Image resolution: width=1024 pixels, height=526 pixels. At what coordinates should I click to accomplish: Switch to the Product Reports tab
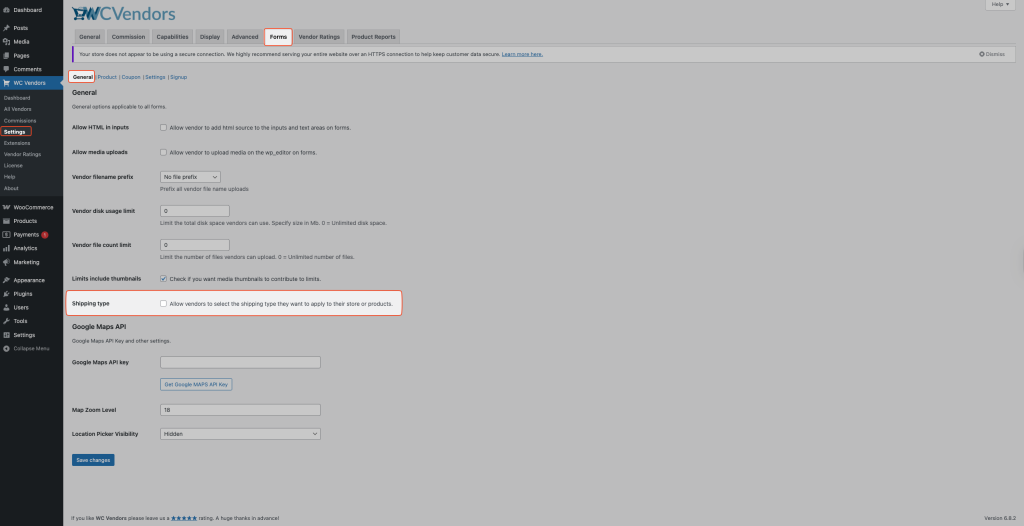374,37
